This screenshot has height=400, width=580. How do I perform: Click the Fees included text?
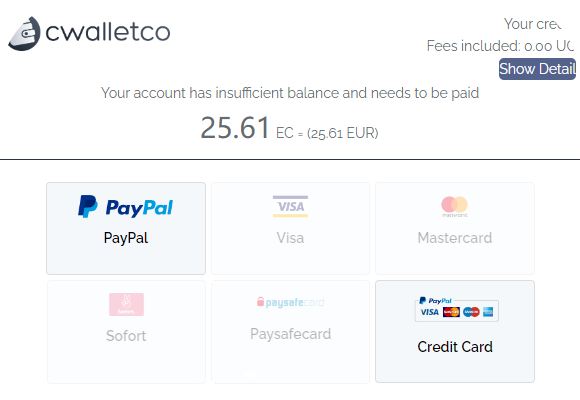click(500, 46)
